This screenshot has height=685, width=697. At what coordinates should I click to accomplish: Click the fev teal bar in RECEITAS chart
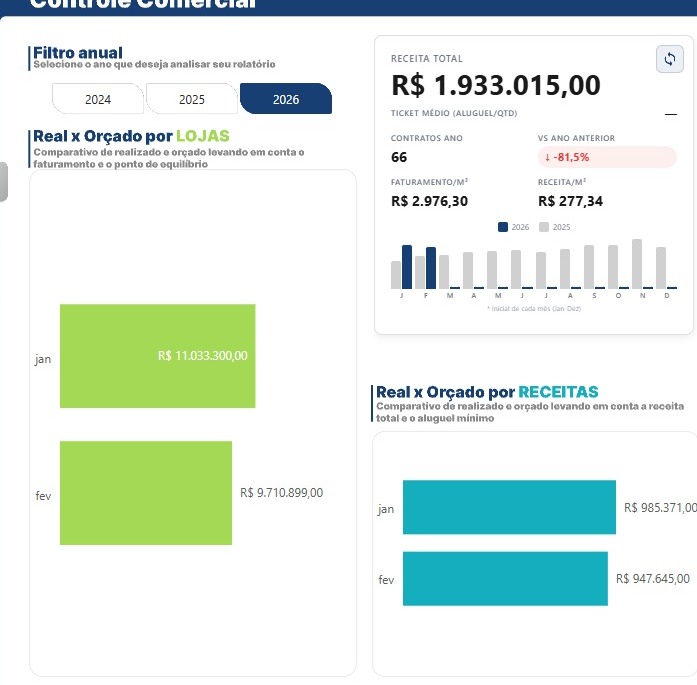[x=505, y=579]
